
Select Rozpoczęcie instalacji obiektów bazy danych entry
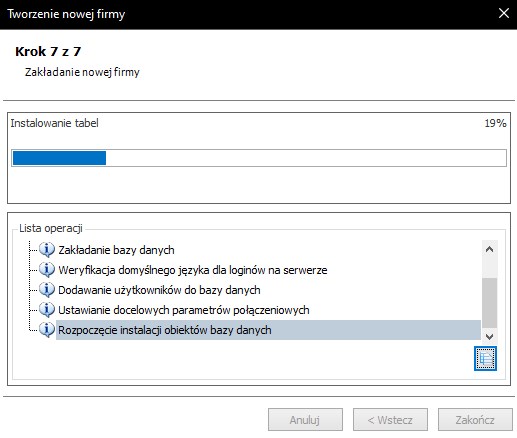click(268, 330)
